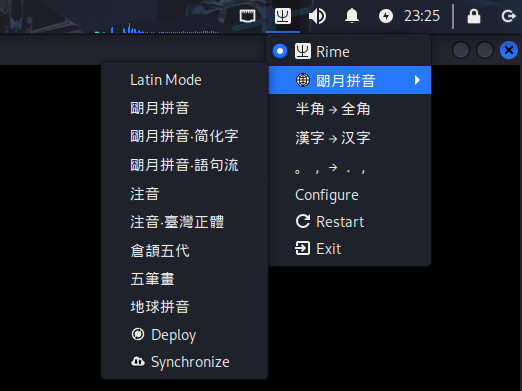Choose 朙月拼音·简化字 schema
The width and height of the screenshot is (522, 391).
[x=184, y=136]
